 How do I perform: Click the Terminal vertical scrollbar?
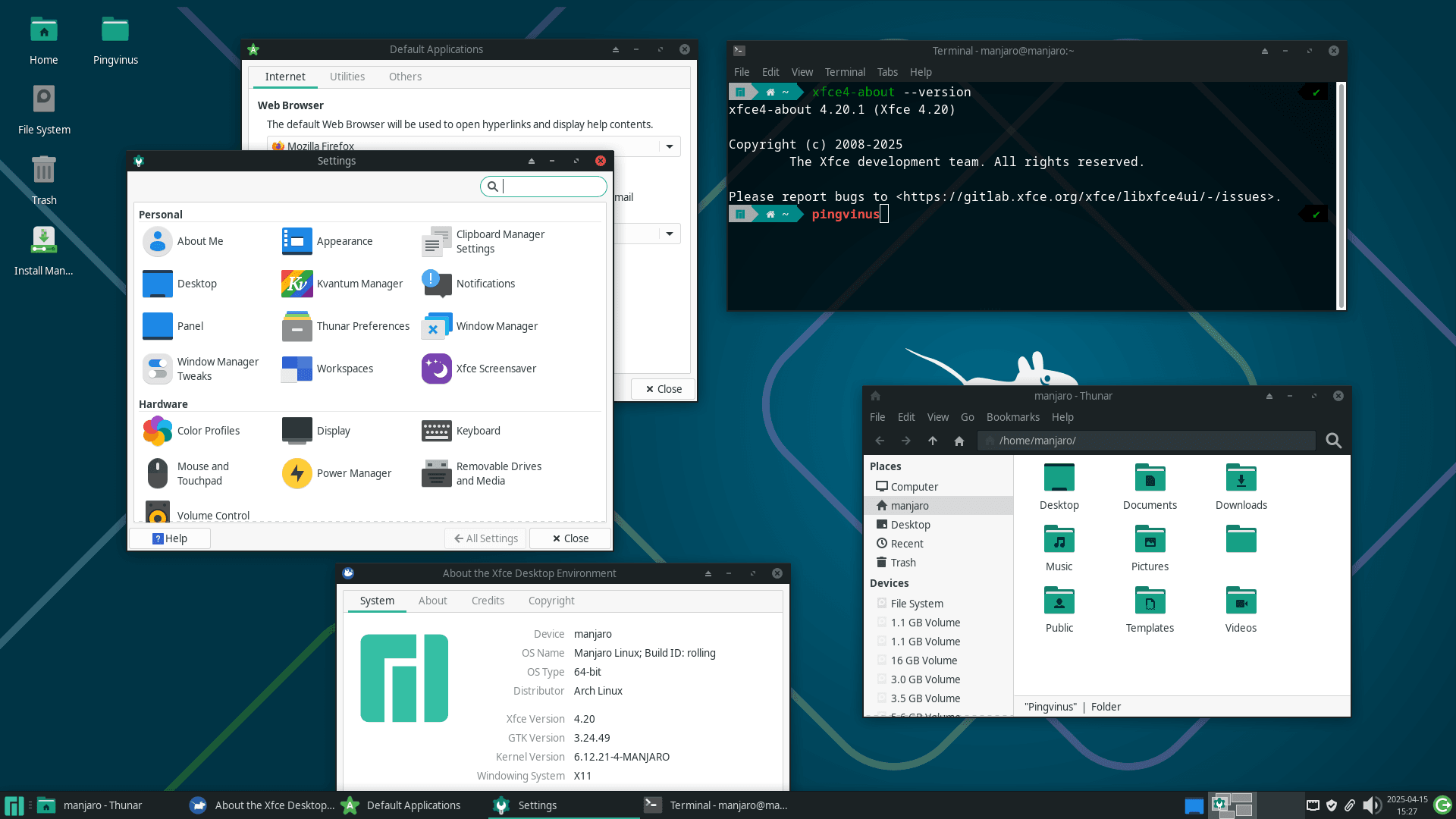(x=1341, y=196)
